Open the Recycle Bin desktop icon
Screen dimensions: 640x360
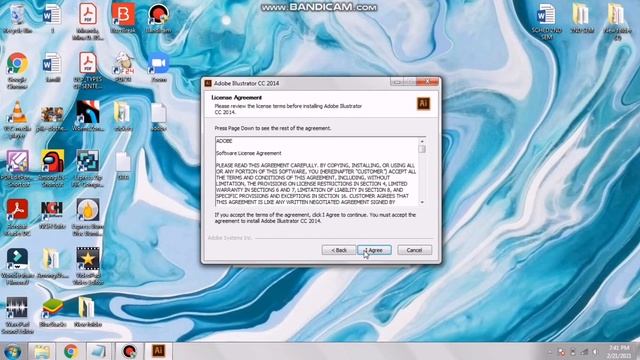coord(17,19)
